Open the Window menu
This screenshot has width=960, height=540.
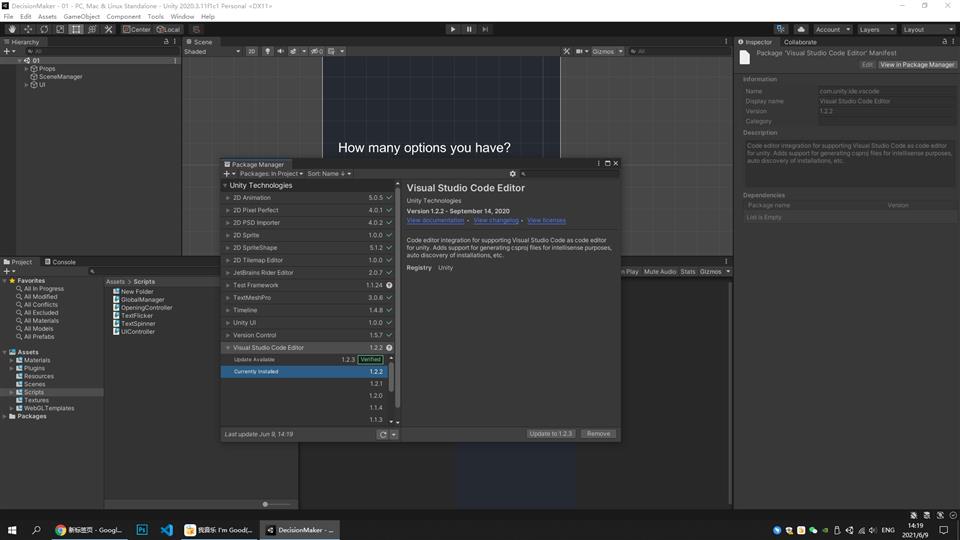point(182,17)
